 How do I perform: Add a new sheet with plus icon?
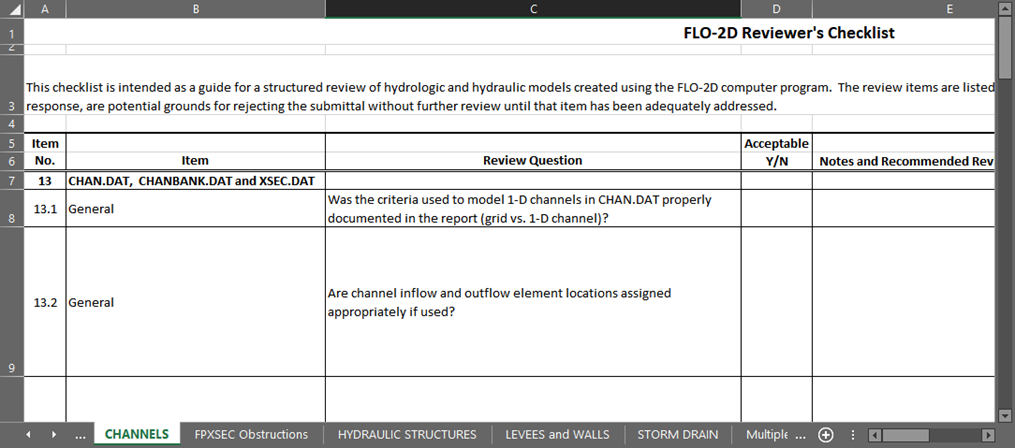[x=826, y=434]
